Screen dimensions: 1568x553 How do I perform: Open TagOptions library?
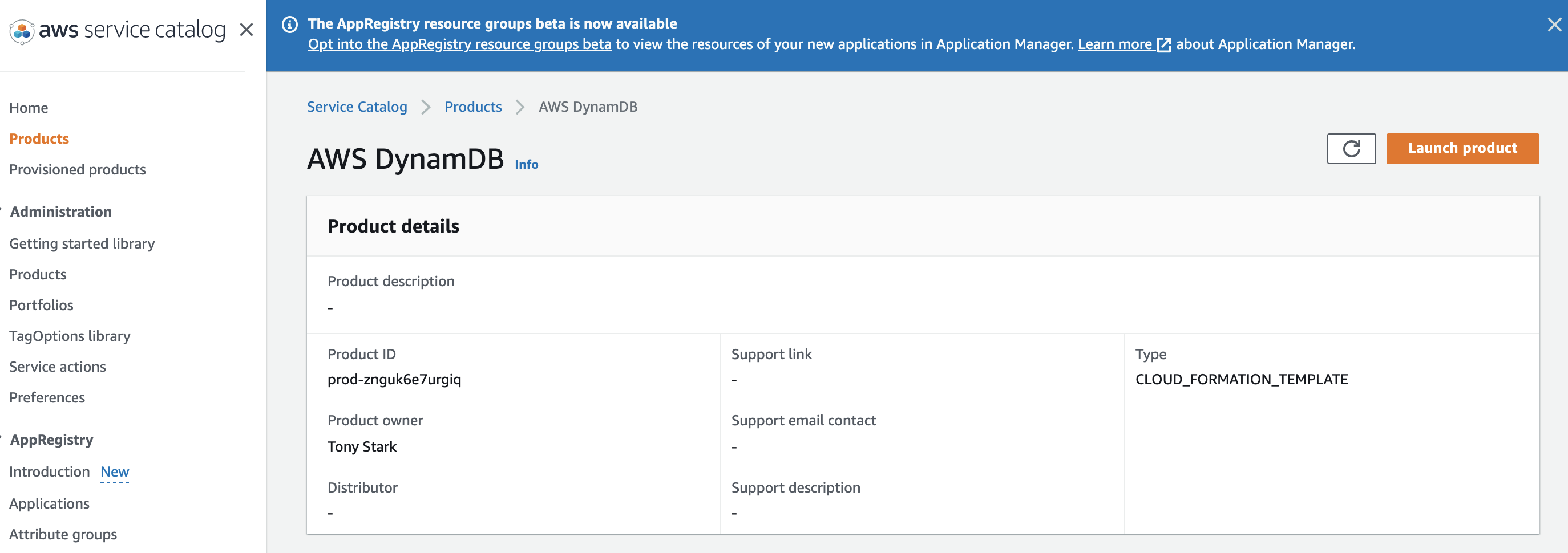coord(70,336)
